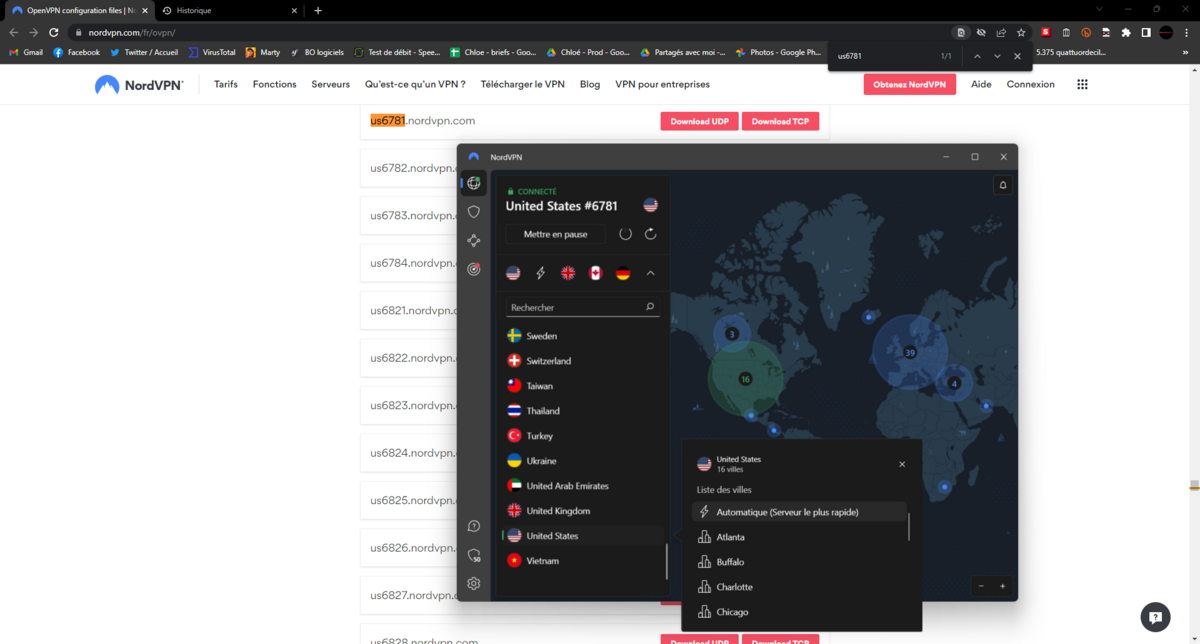Open VPN pour entreprises menu item
Viewport: 1200px width, 644px height.
tap(662, 84)
